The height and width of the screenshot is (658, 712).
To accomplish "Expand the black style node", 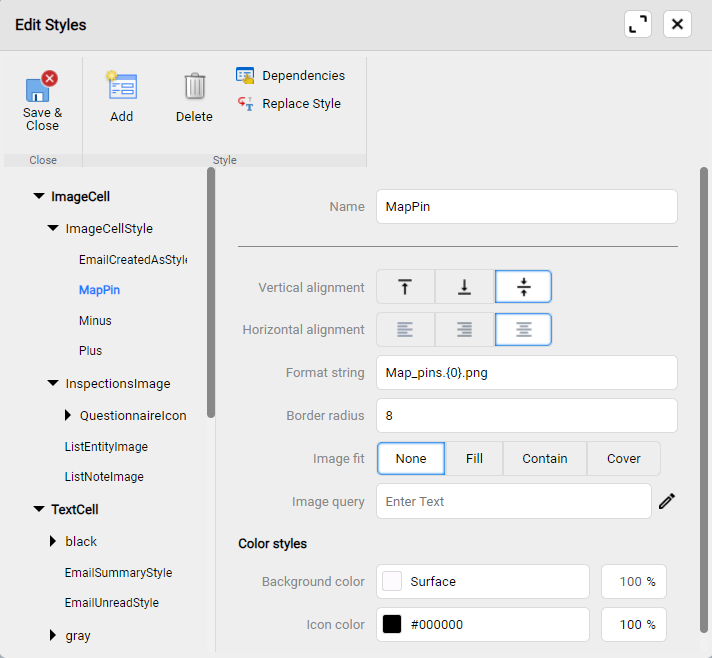I will click(x=53, y=542).
